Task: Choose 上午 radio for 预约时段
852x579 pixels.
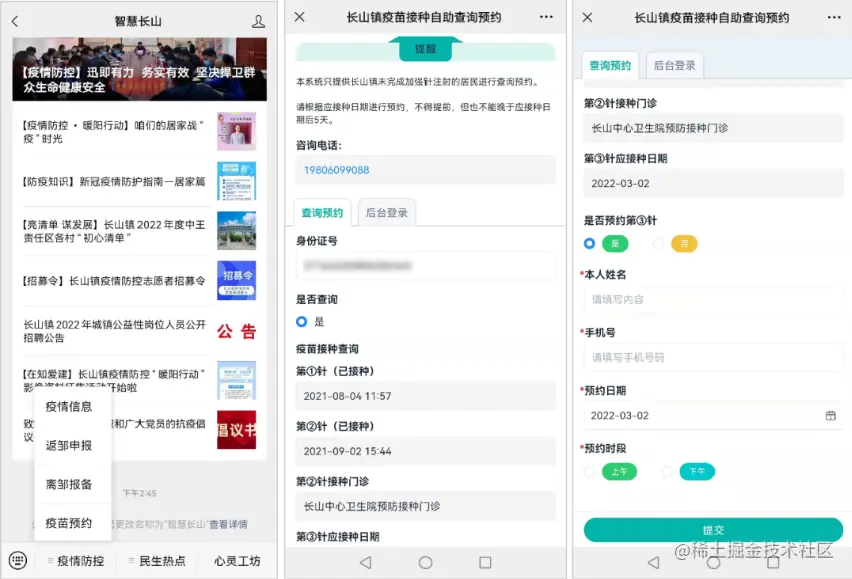Action: tap(590, 471)
